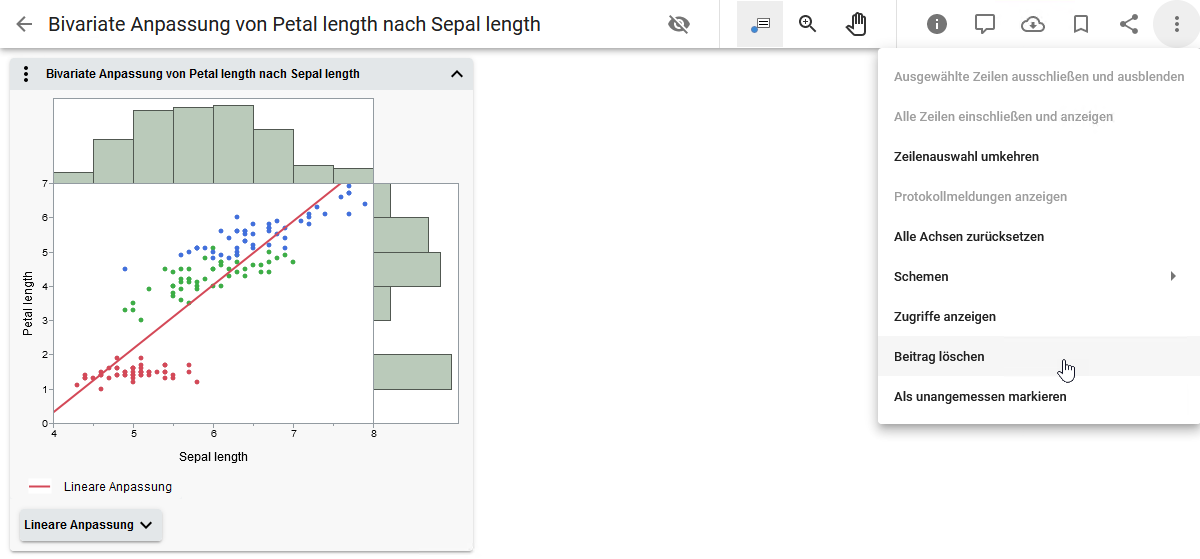Select the hand pan tool

(856, 24)
